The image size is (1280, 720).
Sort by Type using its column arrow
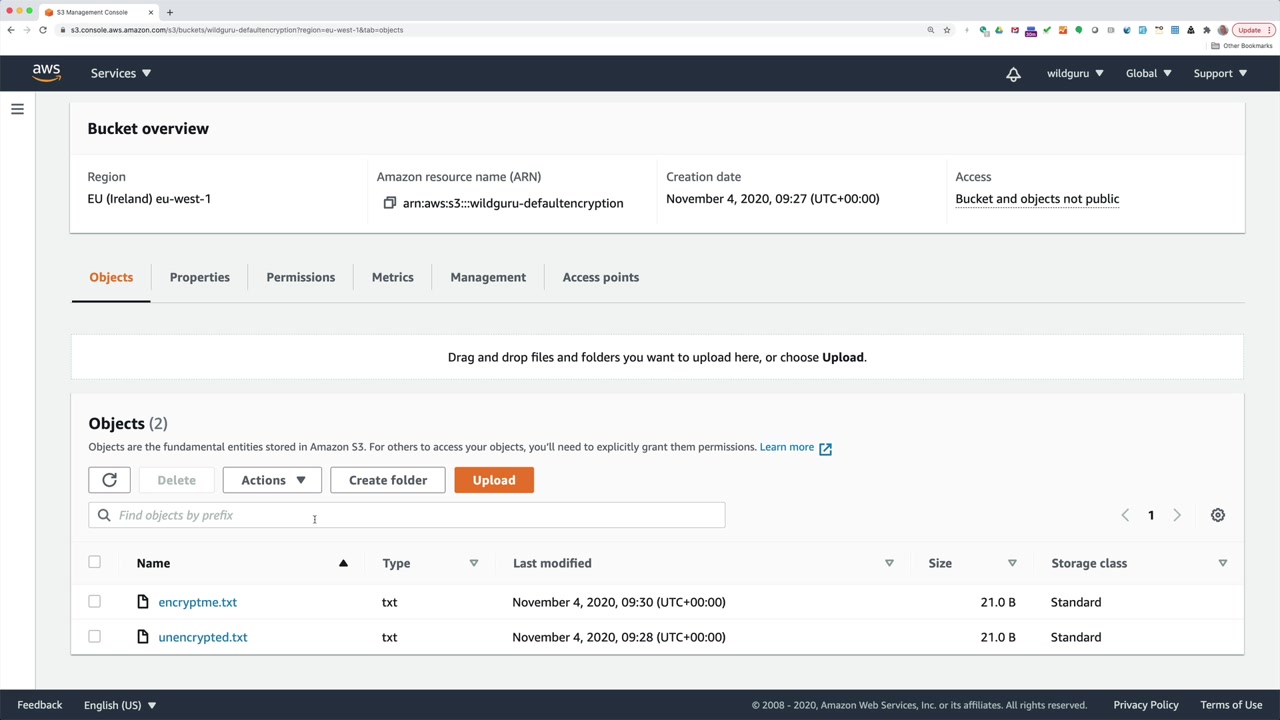pyautogui.click(x=474, y=563)
